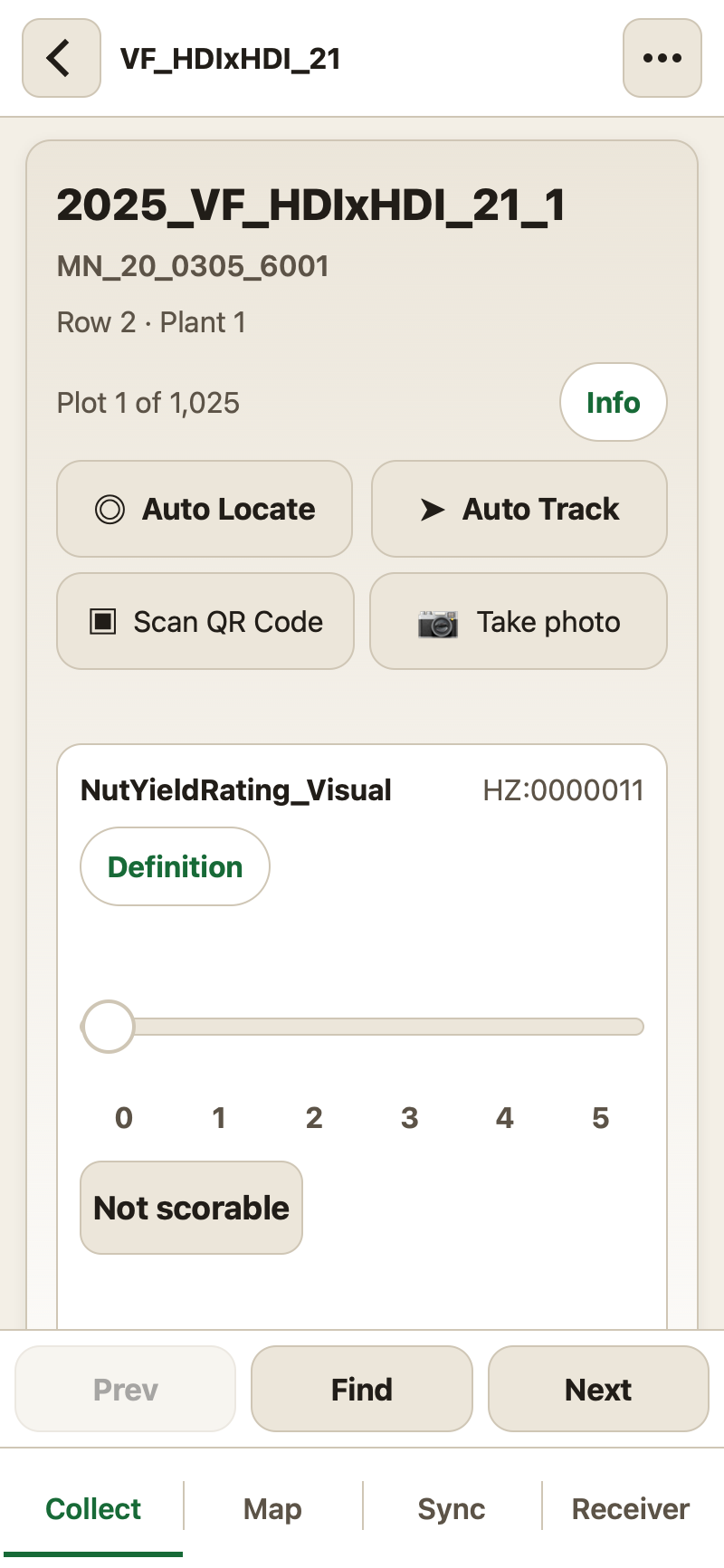Click plot name 2025_VF_HDIxHDI_21_1
724x1568 pixels.
[x=311, y=205]
